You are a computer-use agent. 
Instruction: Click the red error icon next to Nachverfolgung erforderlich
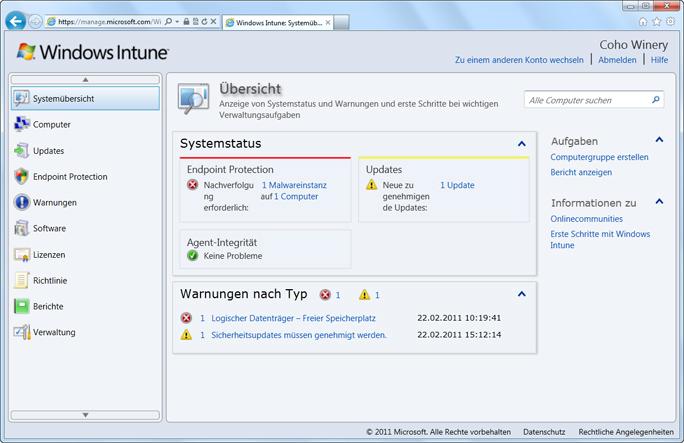(192, 185)
